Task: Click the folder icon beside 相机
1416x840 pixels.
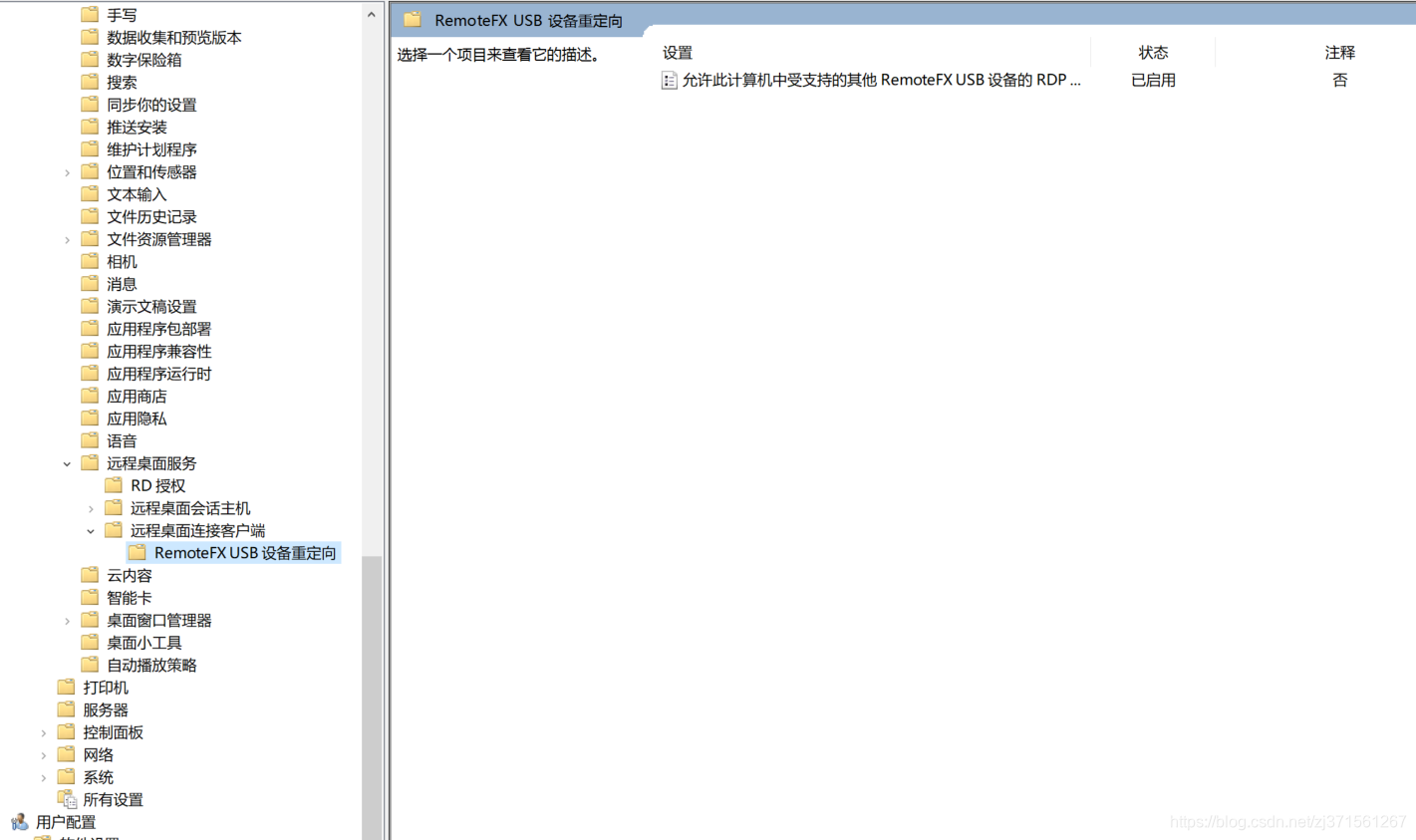Action: click(x=90, y=261)
